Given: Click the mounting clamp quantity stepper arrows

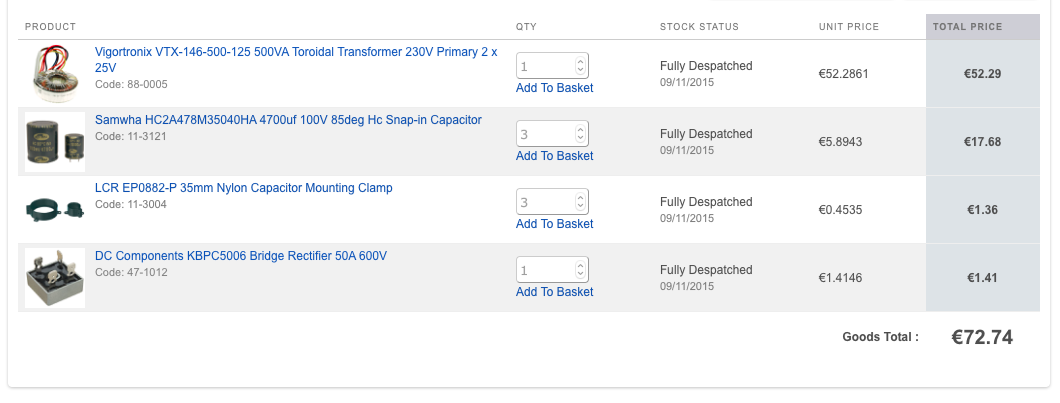Looking at the screenshot, I should click(x=580, y=202).
